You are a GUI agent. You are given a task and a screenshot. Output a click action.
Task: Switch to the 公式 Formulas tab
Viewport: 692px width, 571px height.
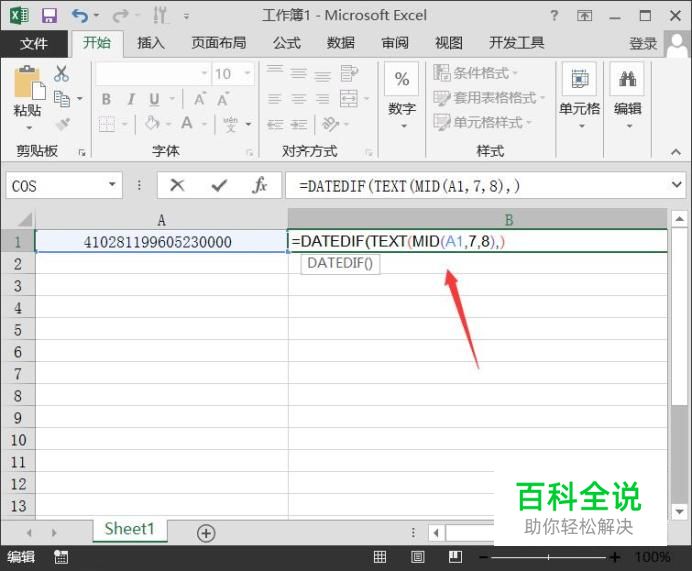point(287,43)
